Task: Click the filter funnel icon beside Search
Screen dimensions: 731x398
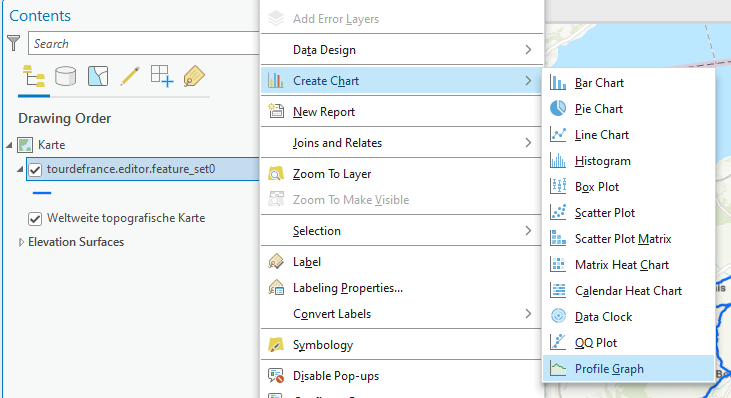Action: coord(14,43)
